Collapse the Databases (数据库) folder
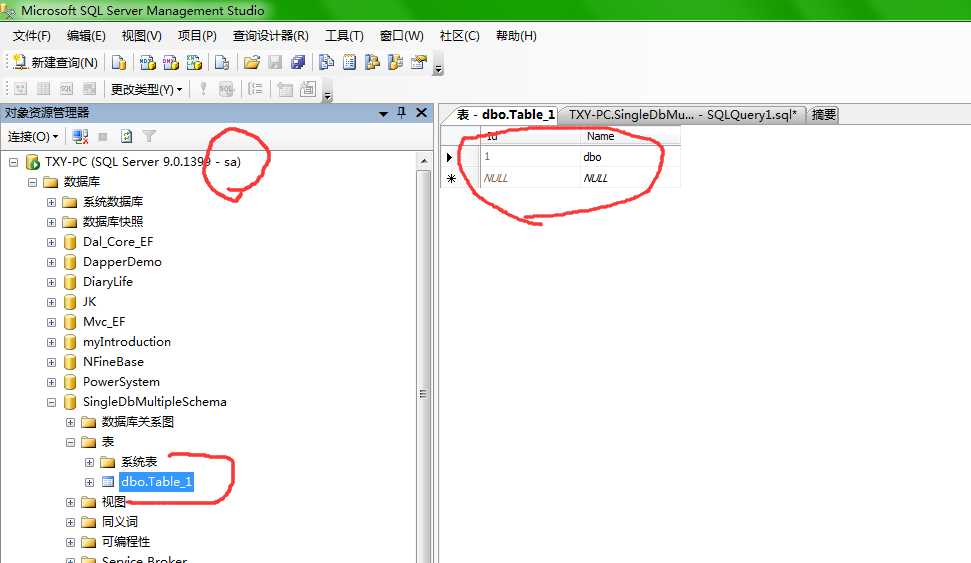 (32, 182)
